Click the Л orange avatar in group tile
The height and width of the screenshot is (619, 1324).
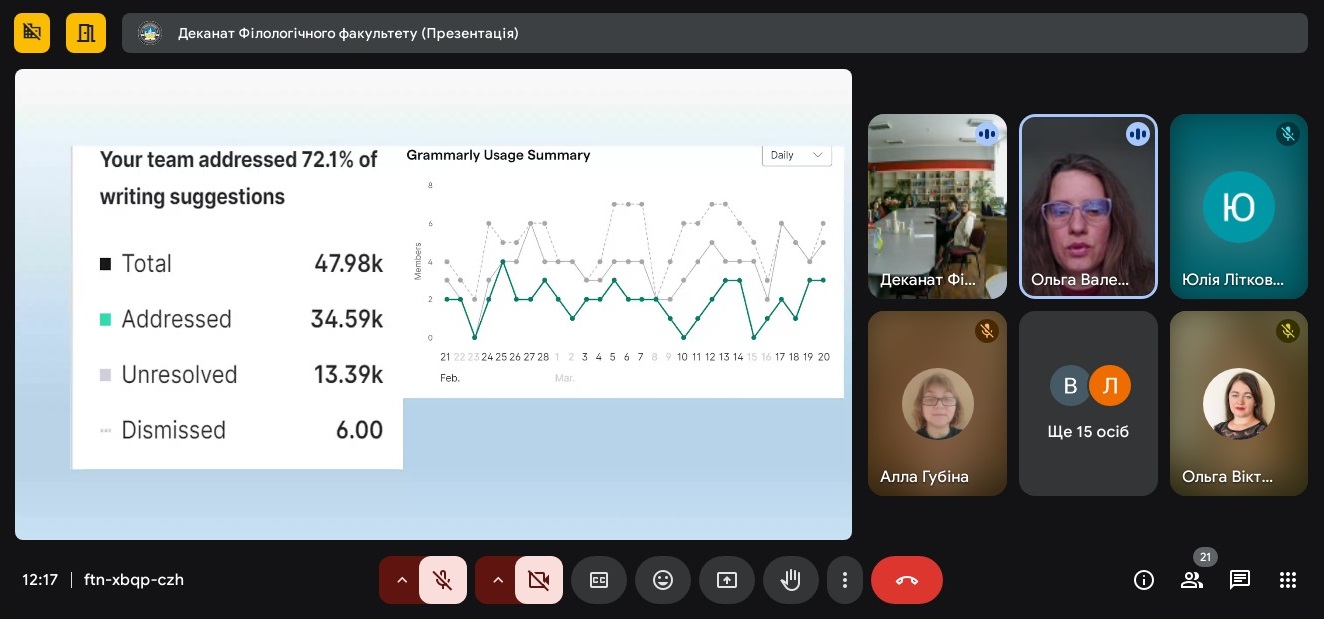(x=1108, y=386)
